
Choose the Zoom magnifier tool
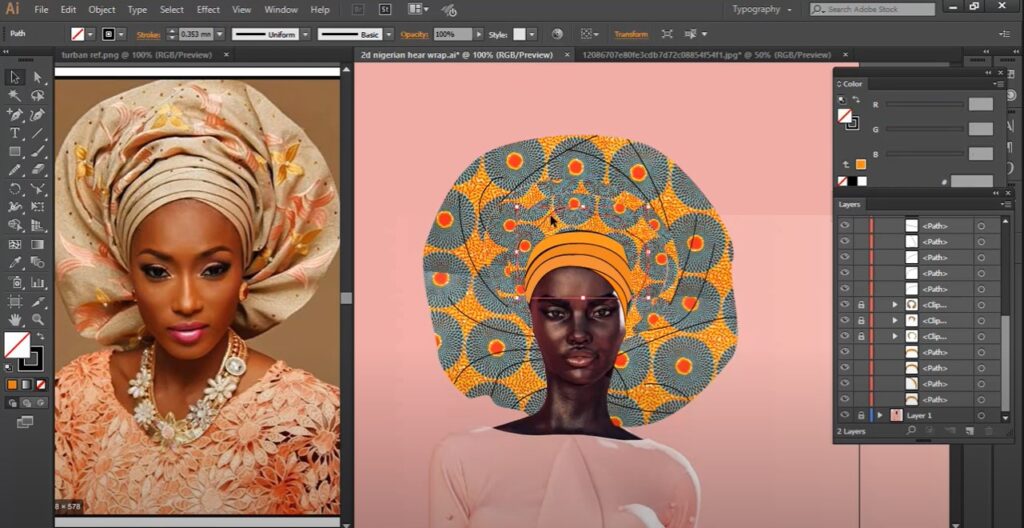point(38,320)
